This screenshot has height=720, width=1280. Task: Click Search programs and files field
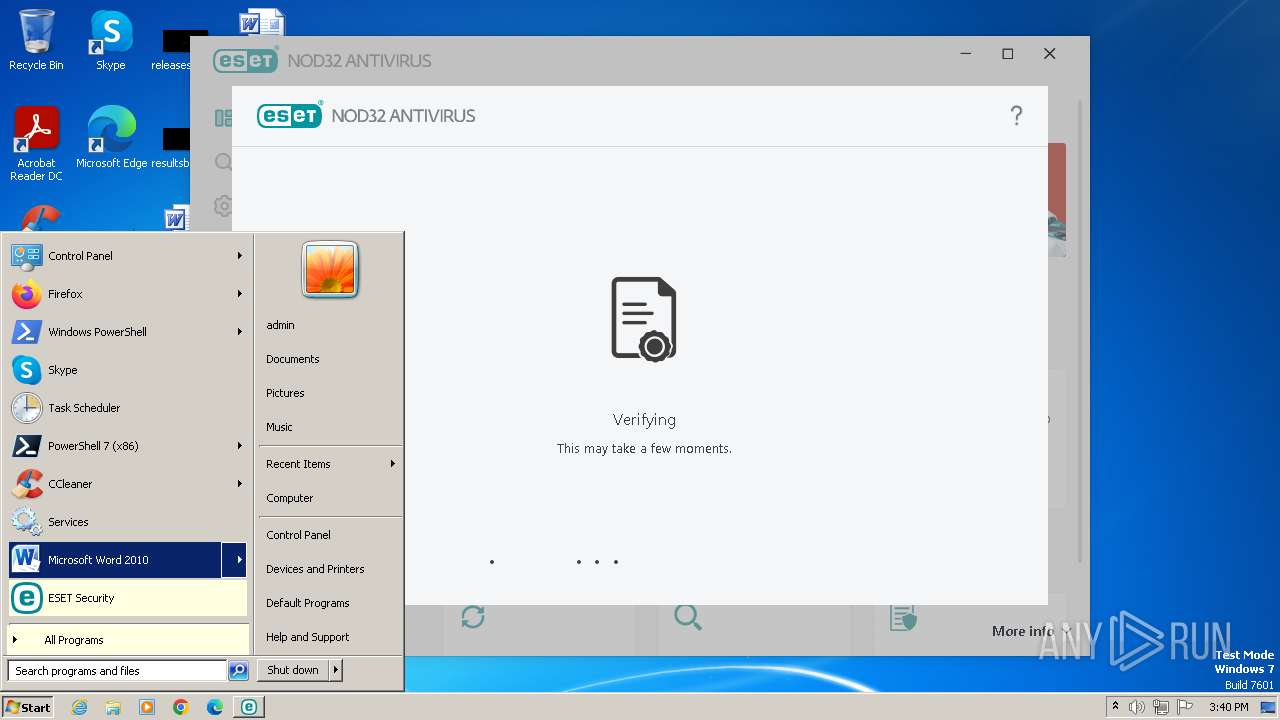click(117, 671)
